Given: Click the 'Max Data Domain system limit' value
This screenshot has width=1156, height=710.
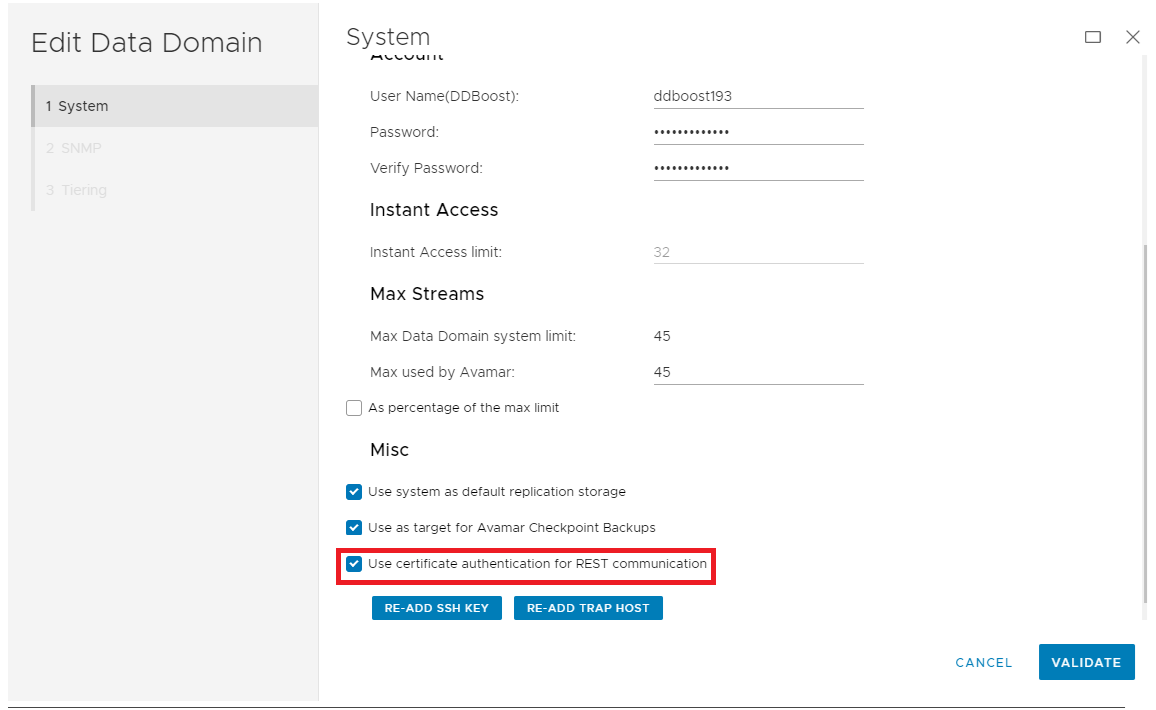Looking at the screenshot, I should coord(662,336).
